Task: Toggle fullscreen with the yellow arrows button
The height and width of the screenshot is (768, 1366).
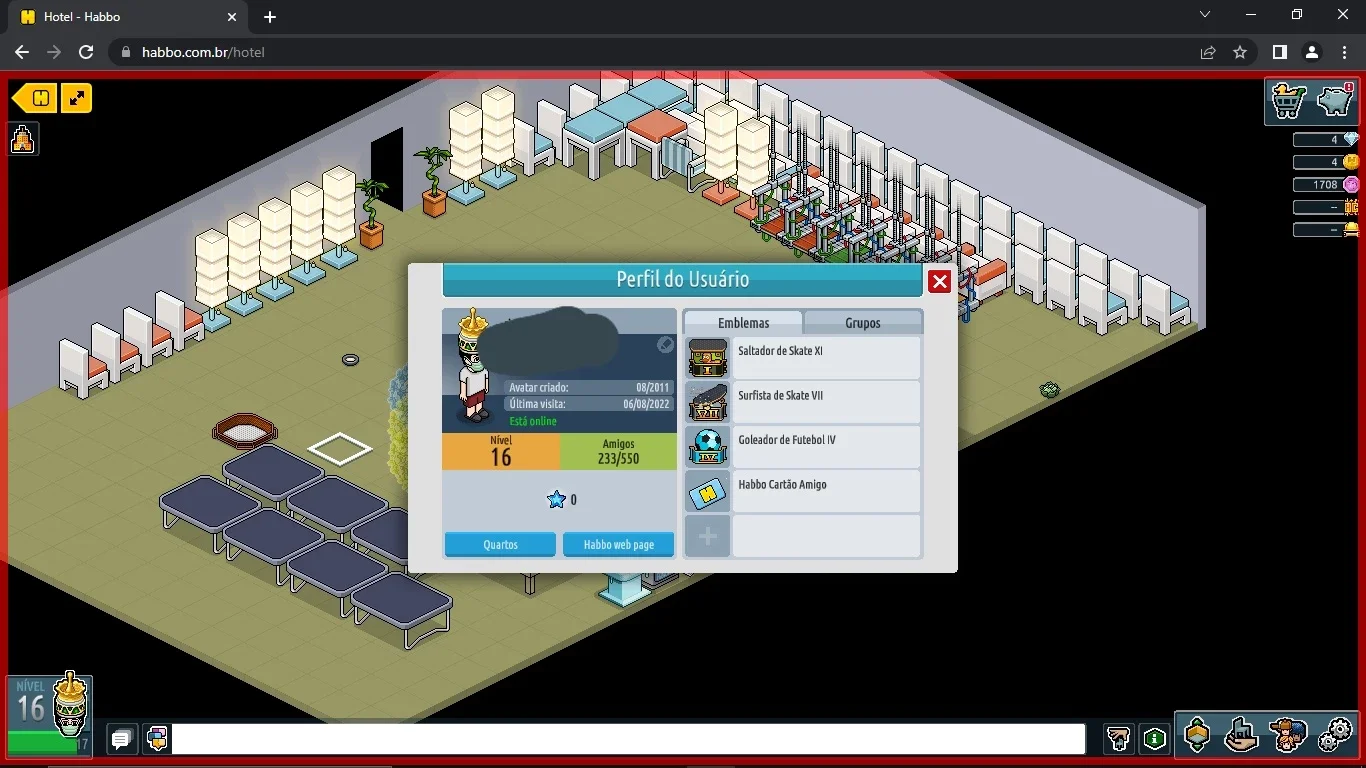Action: (77, 98)
